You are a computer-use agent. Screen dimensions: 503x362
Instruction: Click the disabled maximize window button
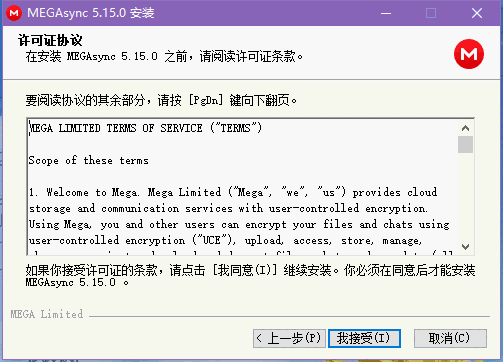coord(431,13)
